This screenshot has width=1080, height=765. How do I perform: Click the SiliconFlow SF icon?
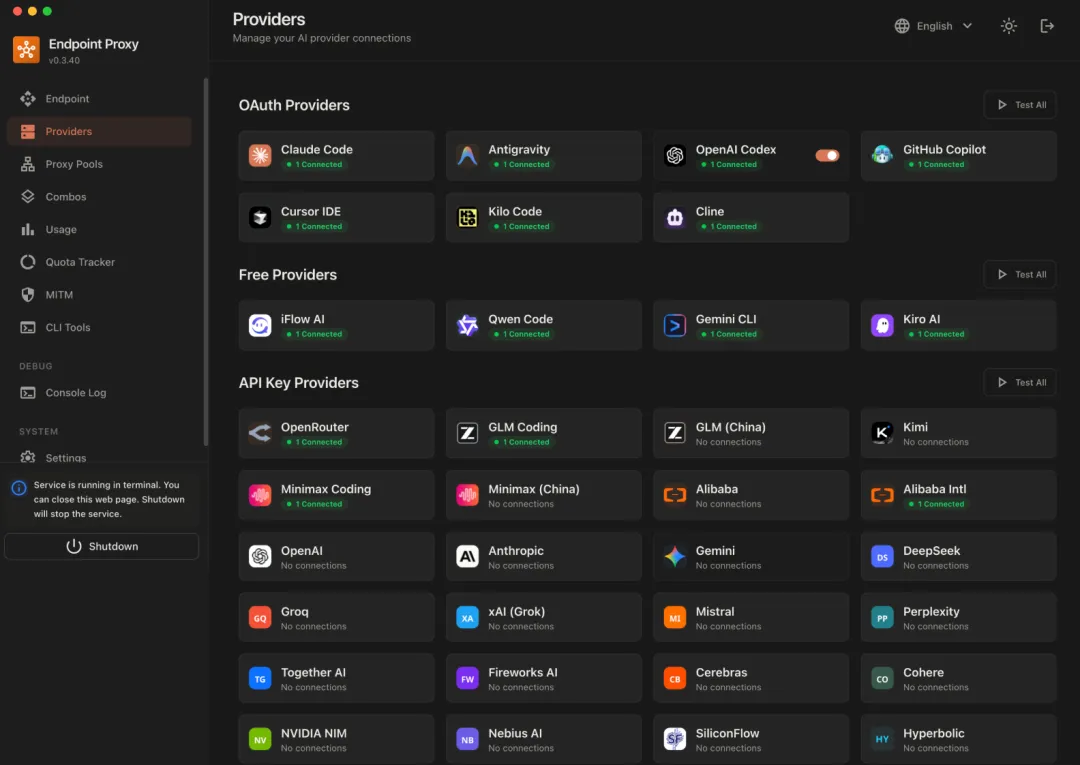[674, 740]
